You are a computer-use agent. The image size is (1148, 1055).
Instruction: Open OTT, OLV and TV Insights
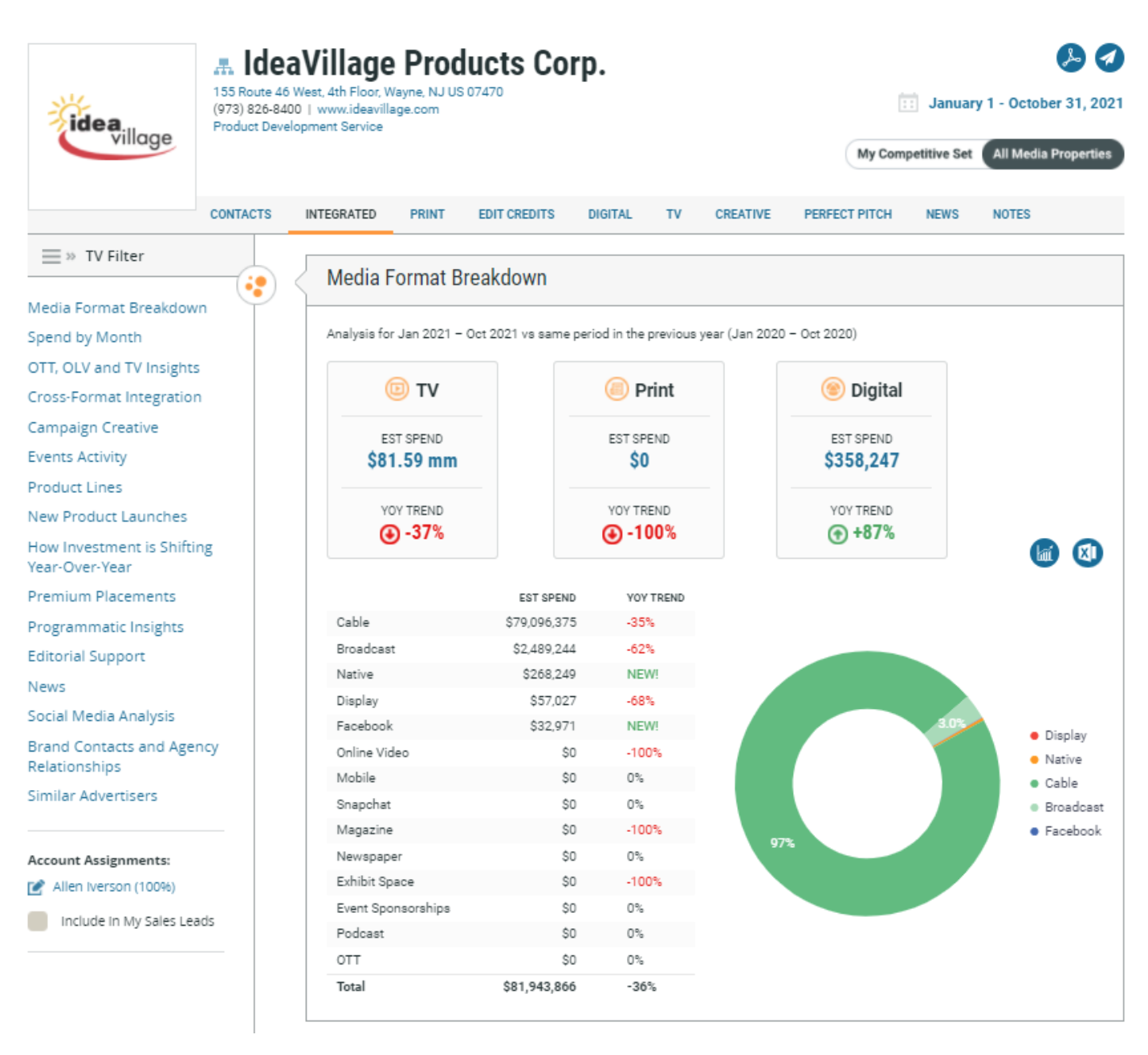[x=114, y=368]
